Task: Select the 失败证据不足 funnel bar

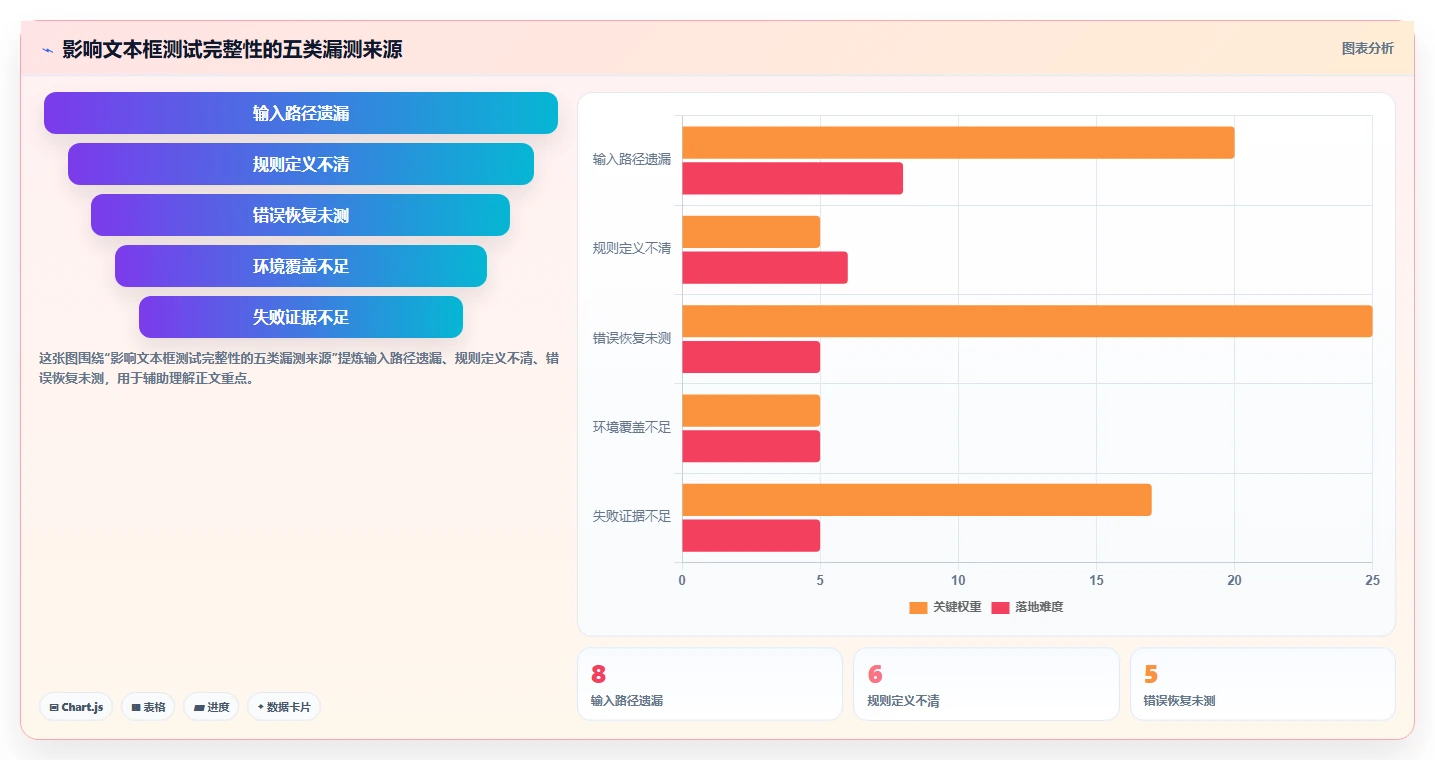Action: 301,317
